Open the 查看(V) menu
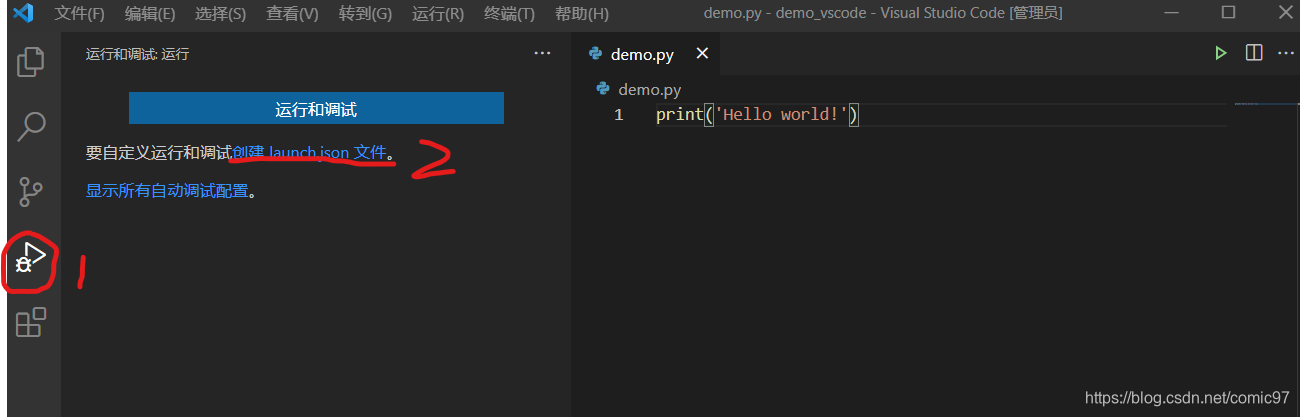 (x=293, y=14)
